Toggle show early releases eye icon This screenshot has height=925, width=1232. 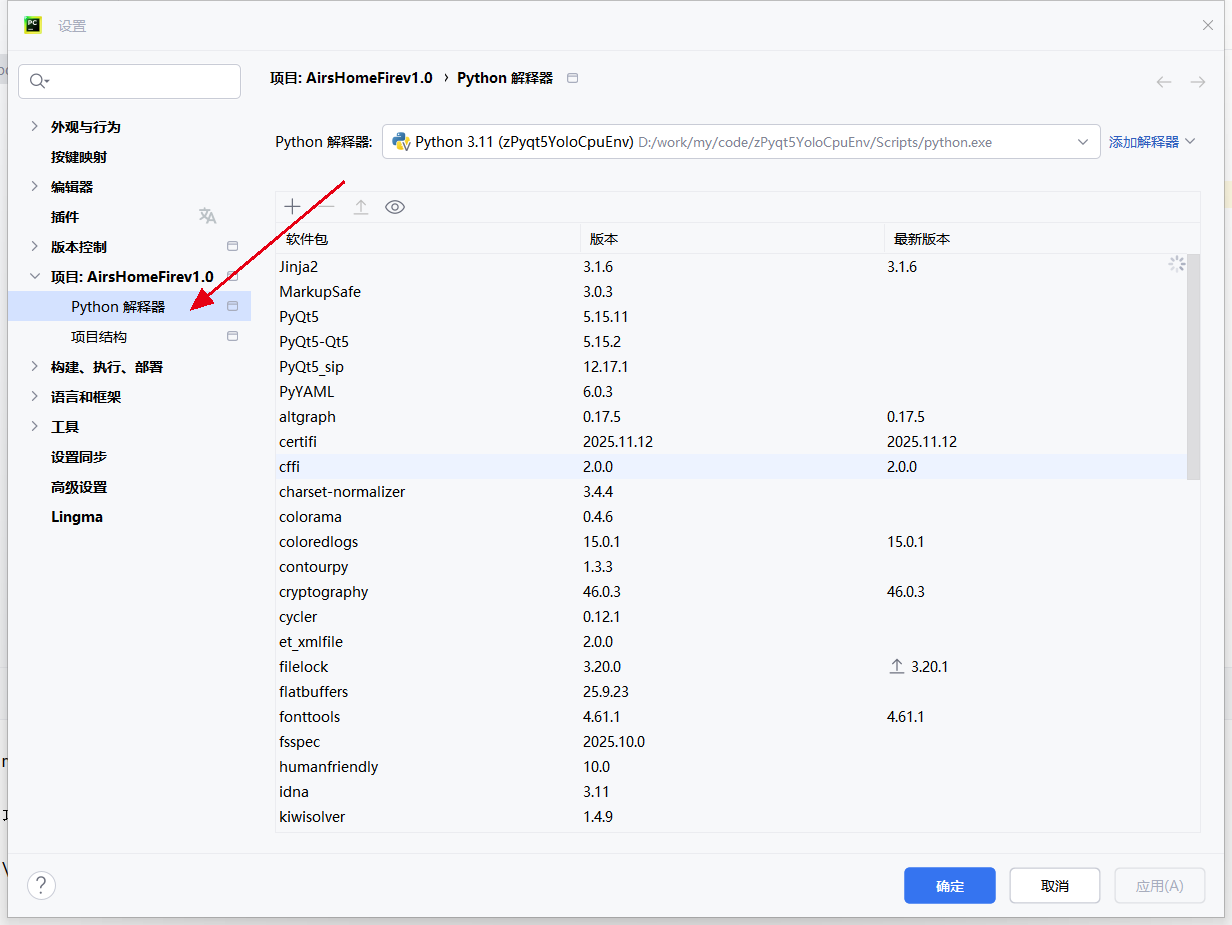(x=395, y=207)
